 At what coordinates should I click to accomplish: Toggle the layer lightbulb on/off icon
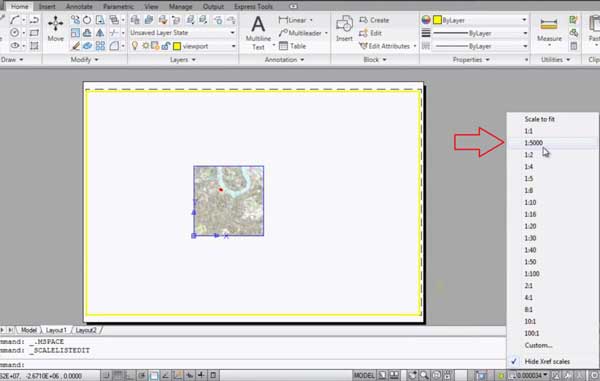(135, 46)
